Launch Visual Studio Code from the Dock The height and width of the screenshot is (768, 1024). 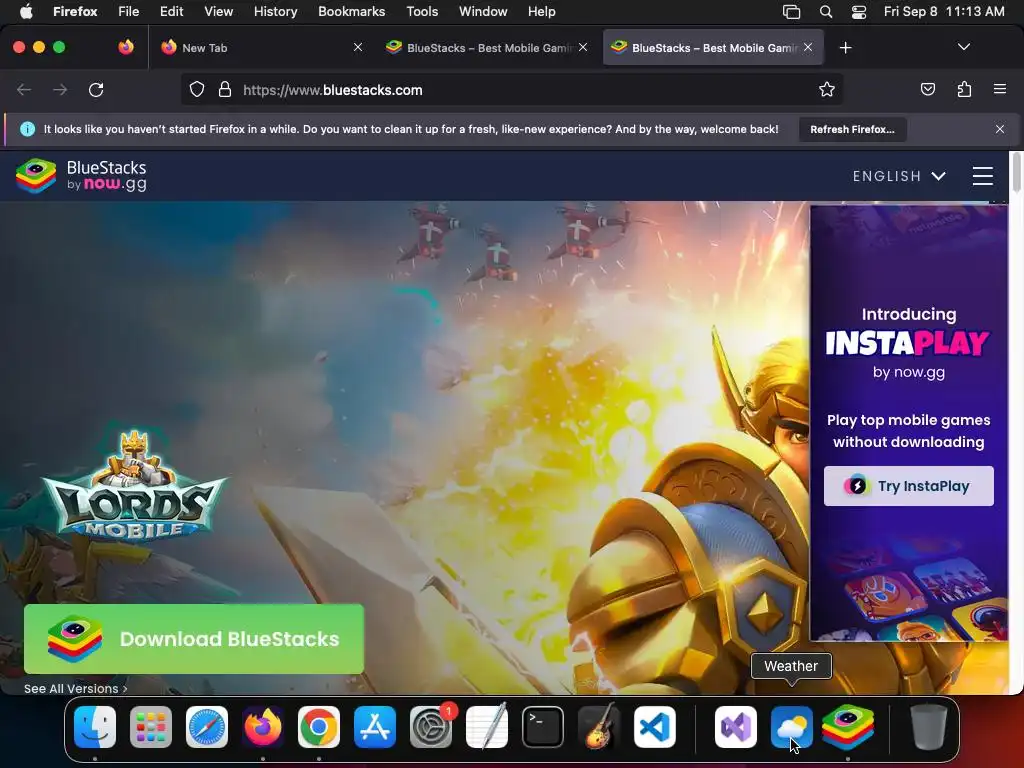(x=655, y=727)
